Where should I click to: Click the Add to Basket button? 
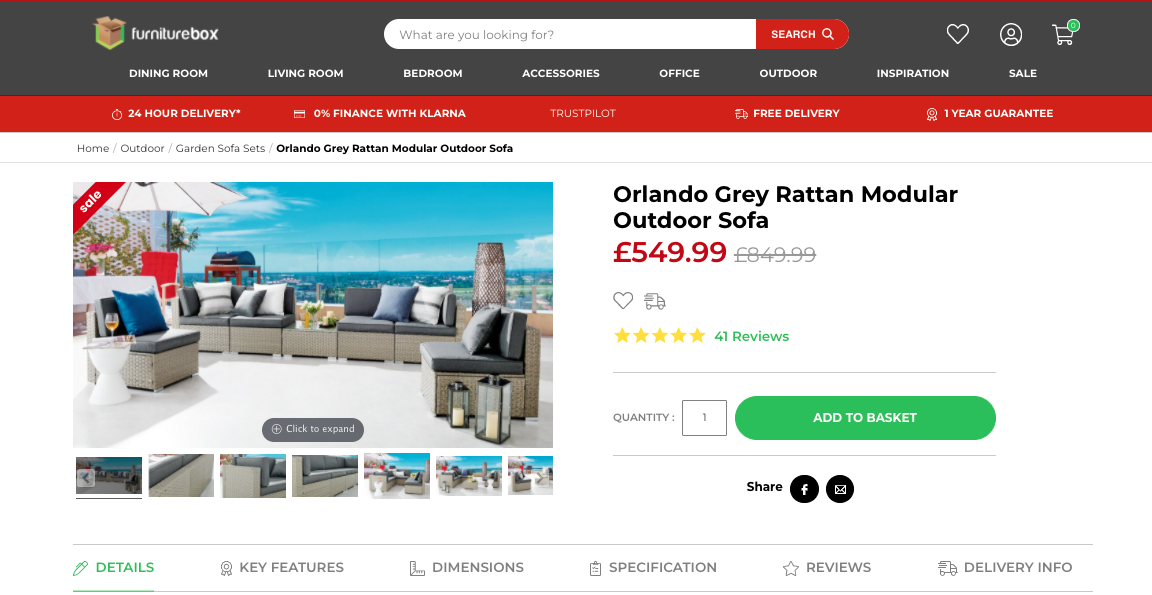click(865, 418)
